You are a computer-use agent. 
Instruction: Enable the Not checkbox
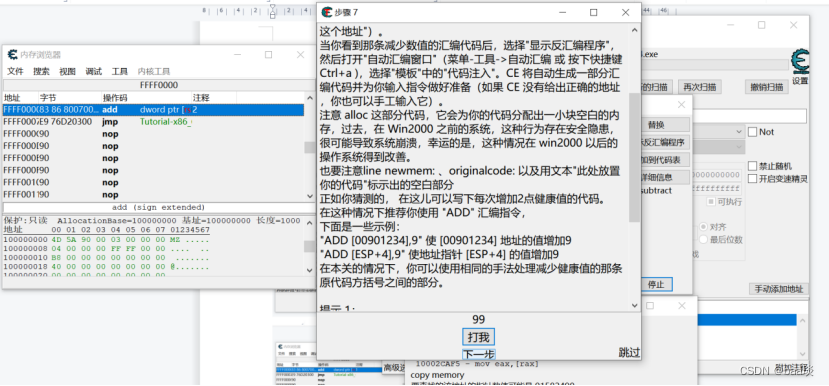tap(753, 132)
